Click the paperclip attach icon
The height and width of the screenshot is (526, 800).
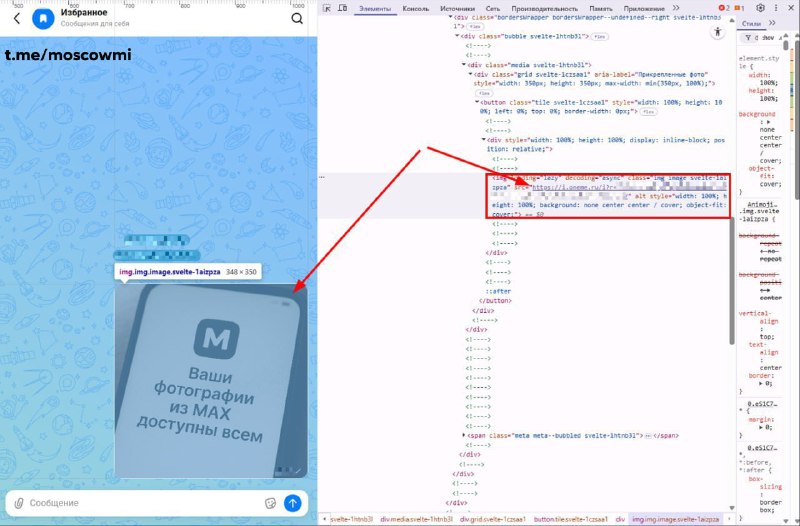click(18, 503)
